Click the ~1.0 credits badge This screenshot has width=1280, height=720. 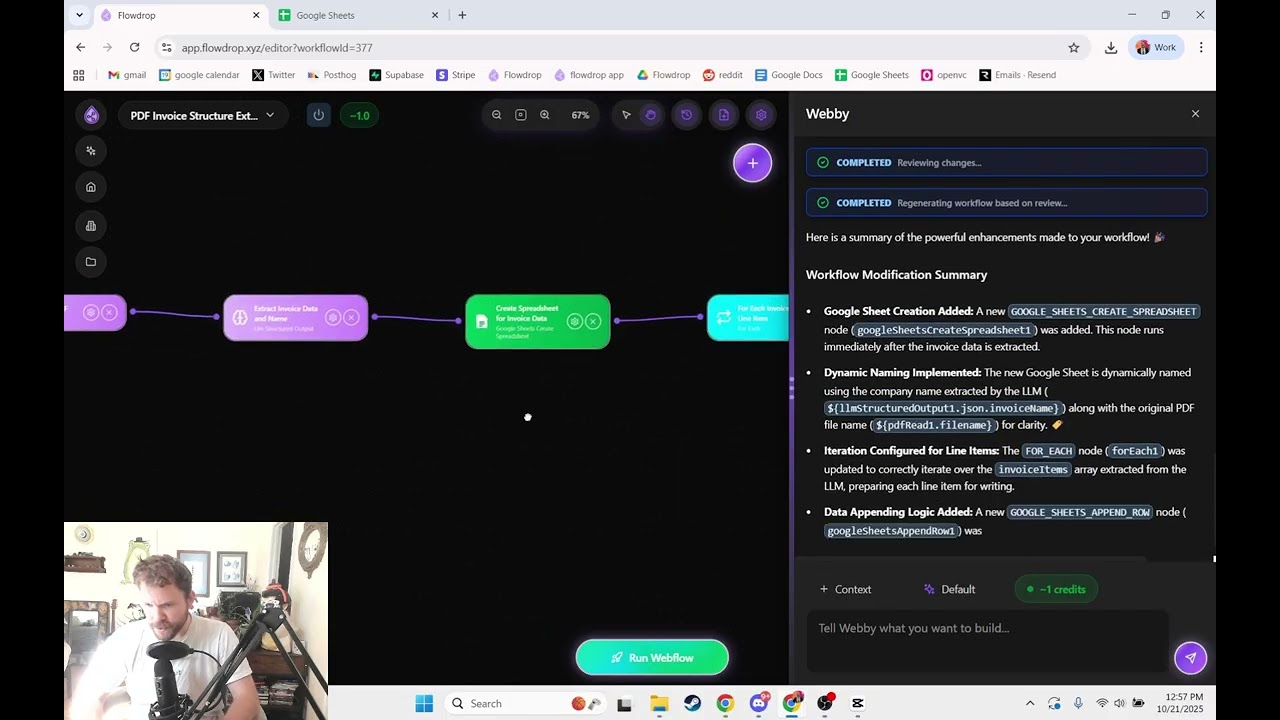point(360,115)
